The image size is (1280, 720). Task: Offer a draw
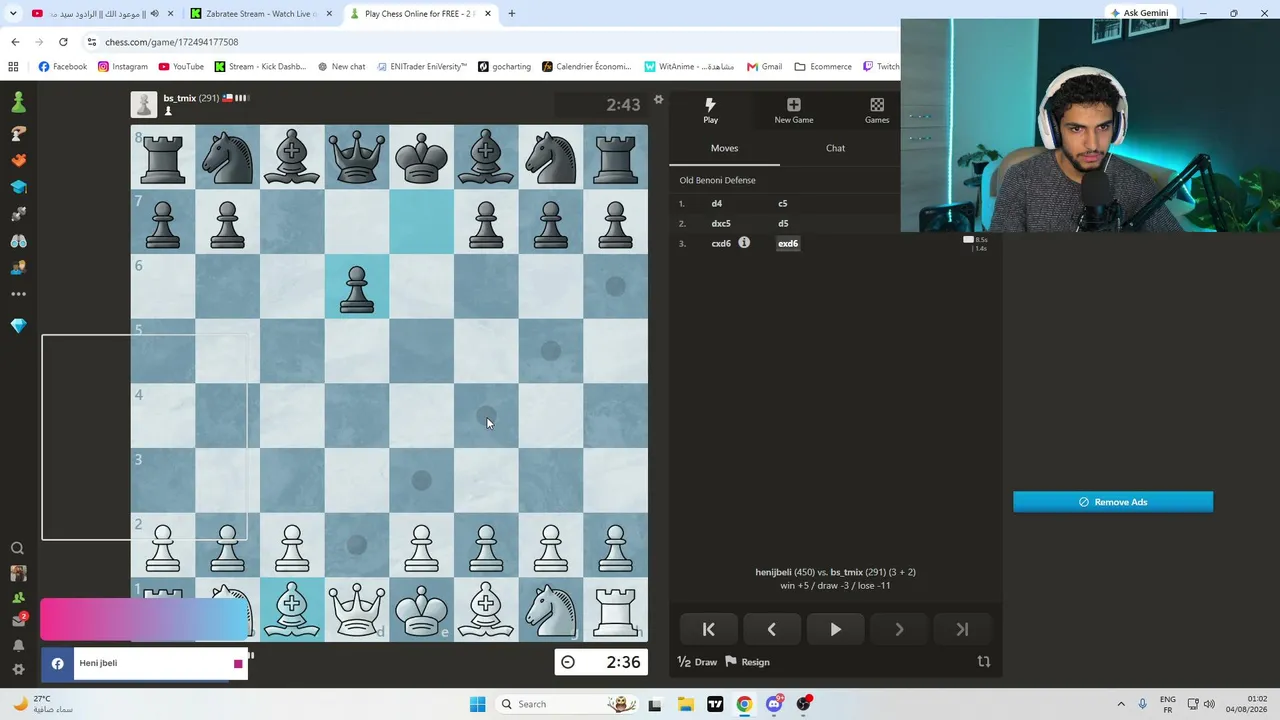(x=698, y=662)
